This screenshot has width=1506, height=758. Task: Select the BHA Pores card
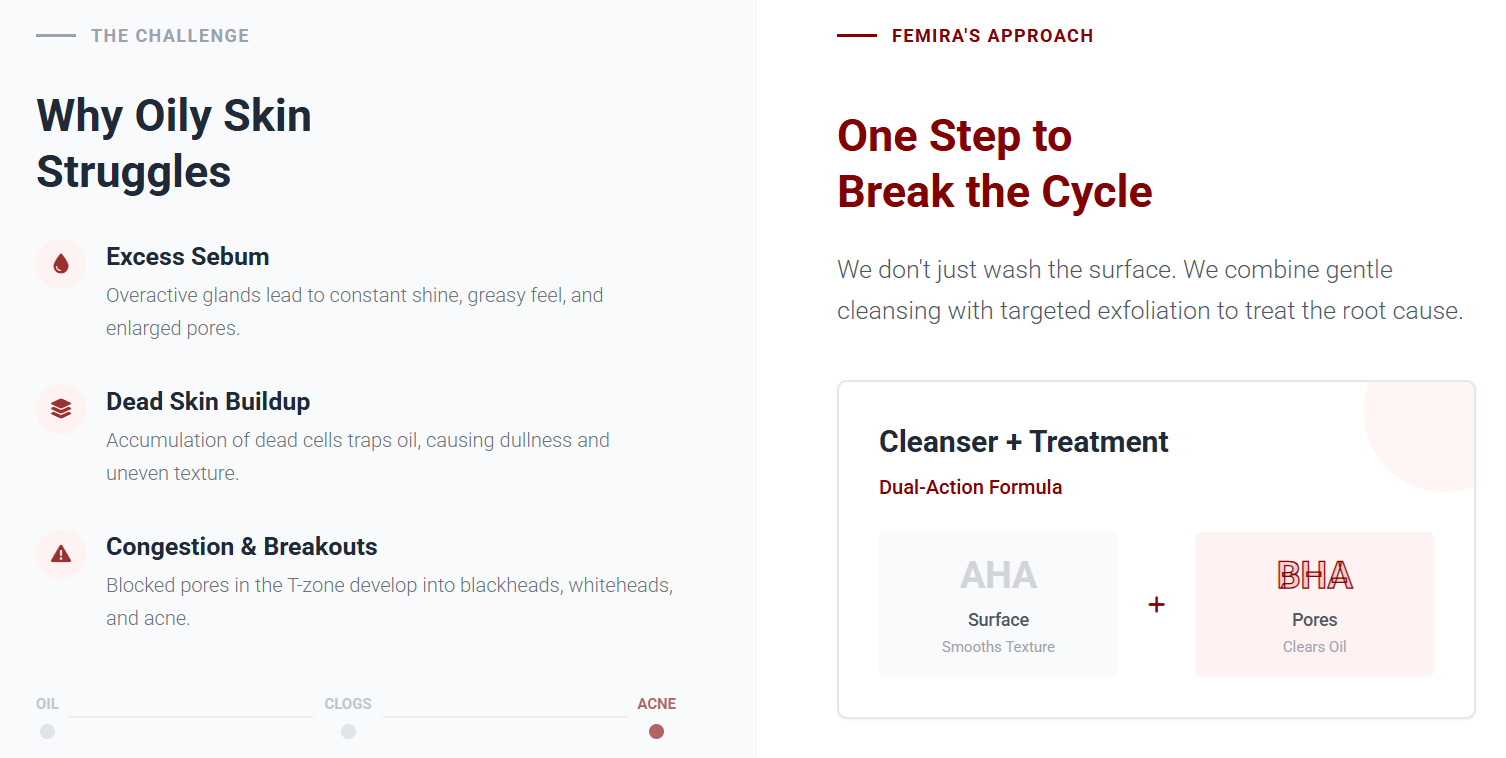click(1314, 604)
